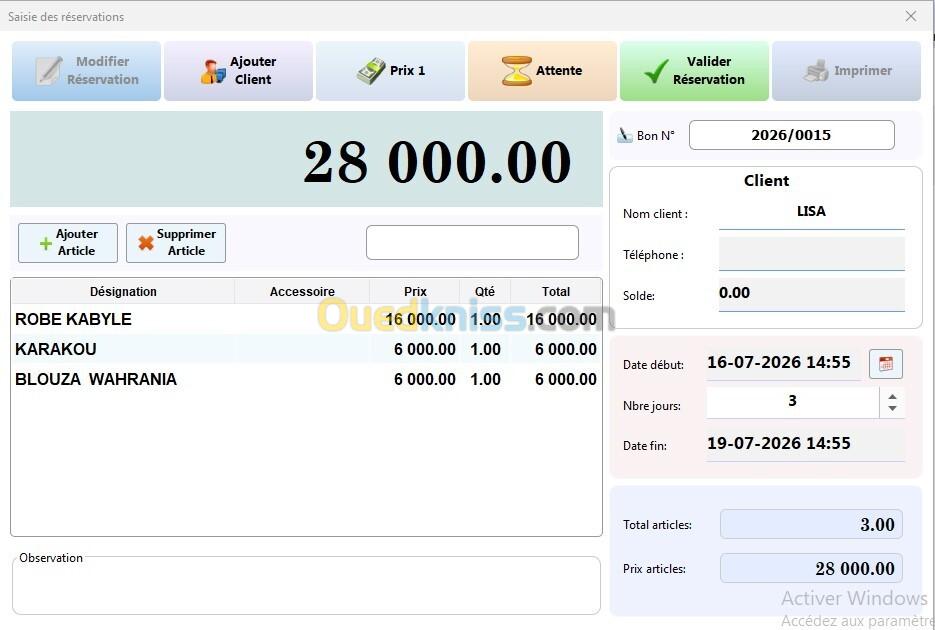
Task: Decrease Nbre jours with the down arrow
Action: pos(892,408)
